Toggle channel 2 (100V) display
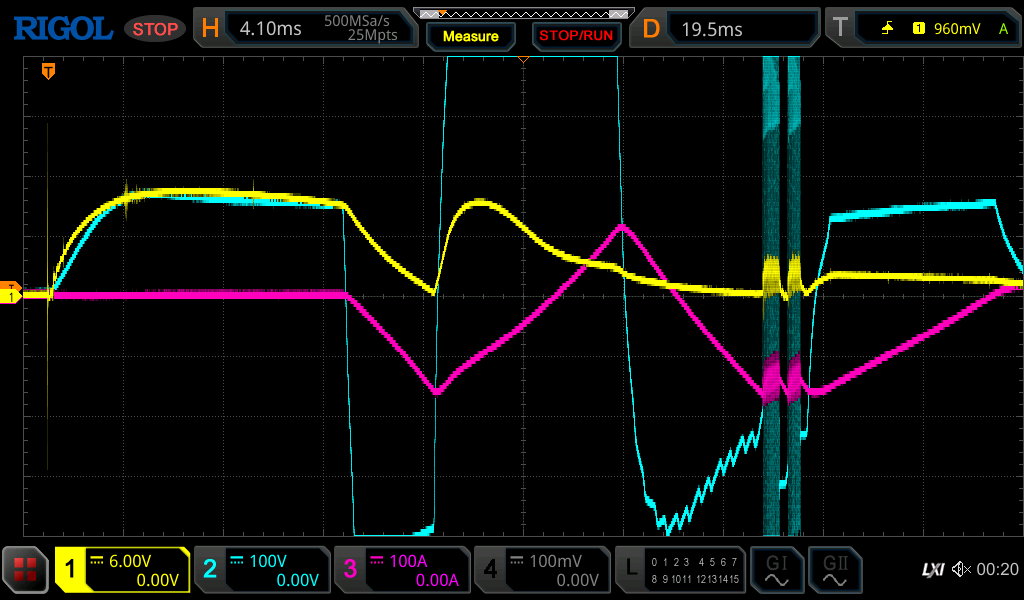The image size is (1024, 600). pyautogui.click(x=262, y=570)
